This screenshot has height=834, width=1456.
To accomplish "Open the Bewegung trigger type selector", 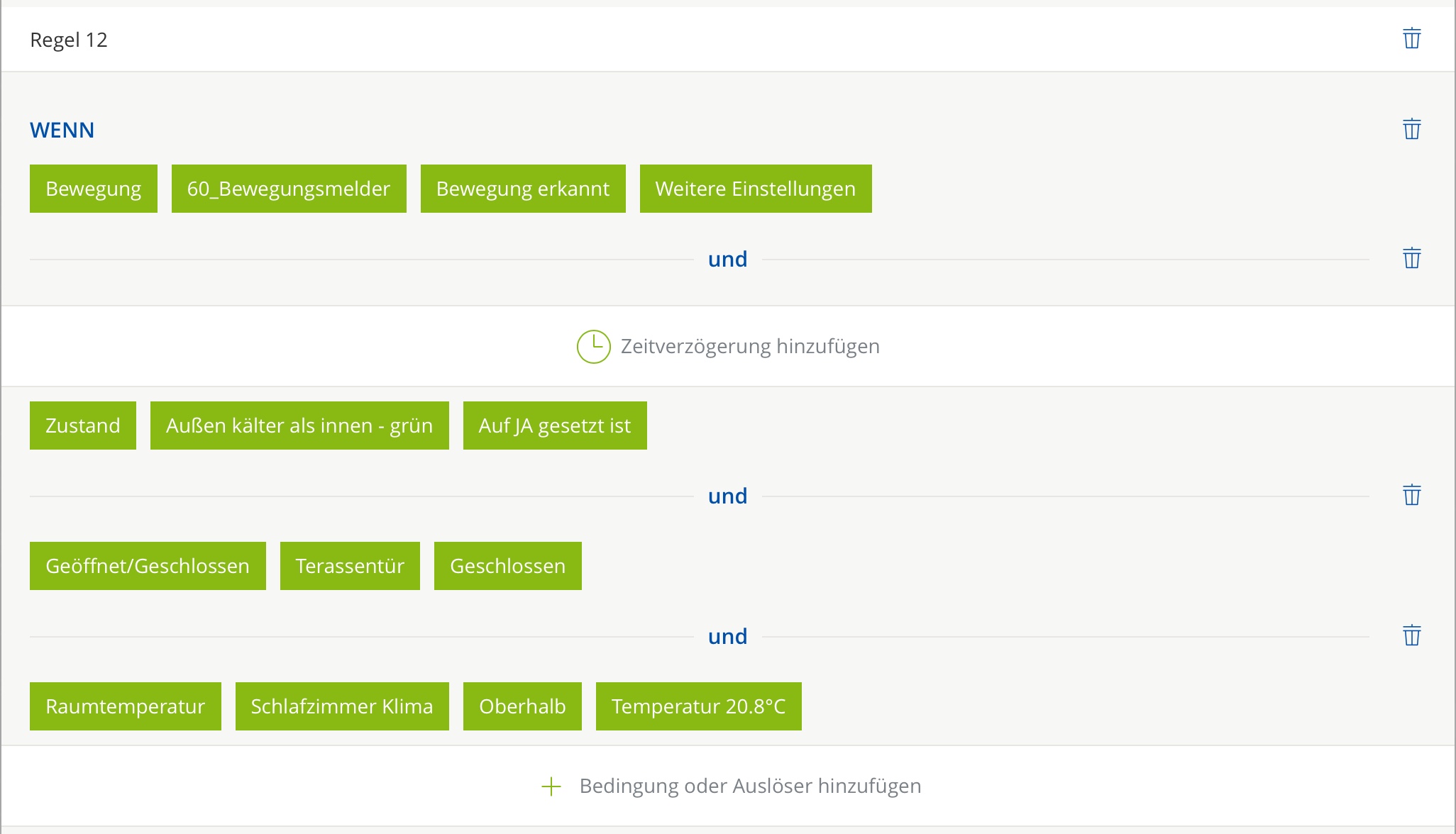I will click(x=94, y=189).
